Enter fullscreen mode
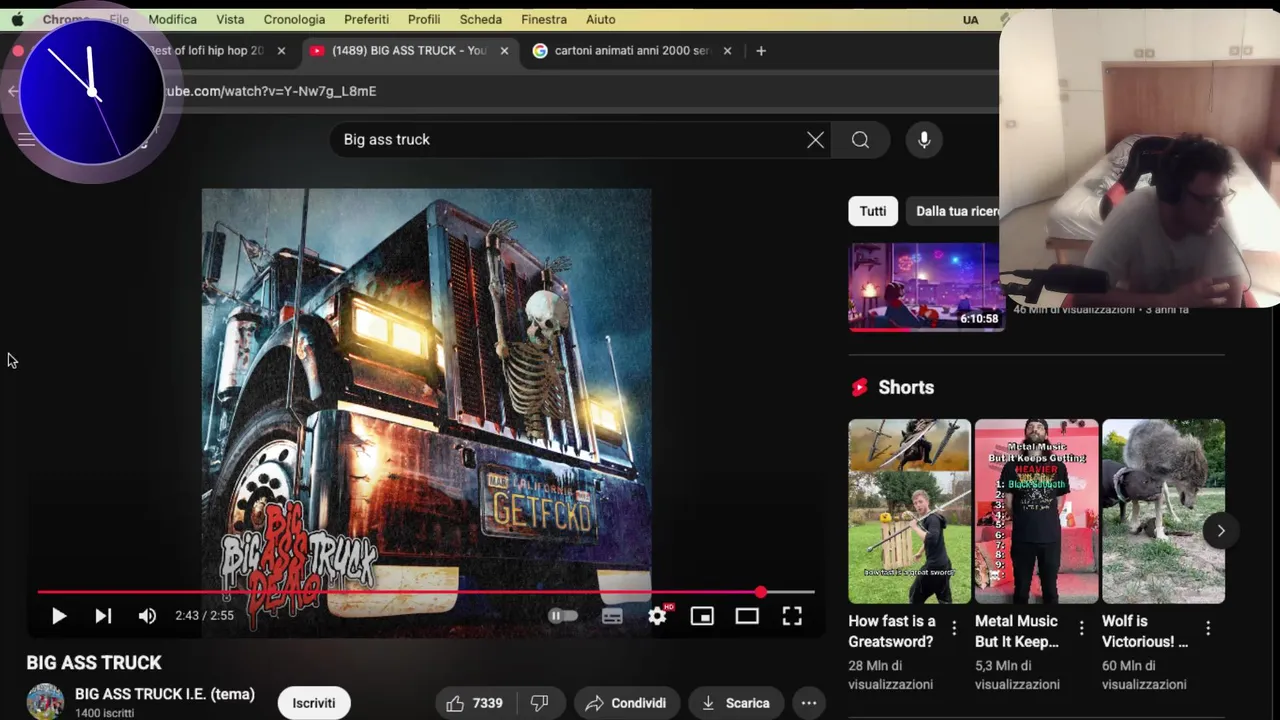The height and width of the screenshot is (720, 1280). pyautogui.click(x=792, y=616)
